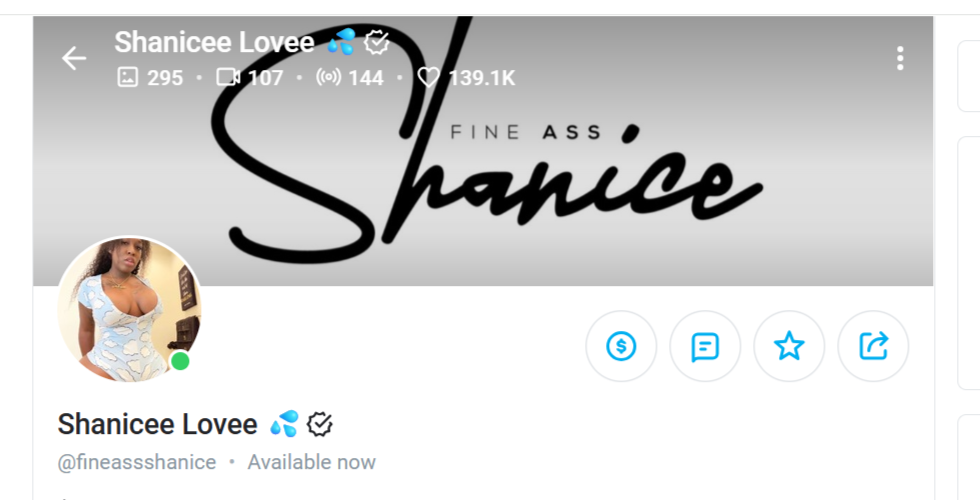Viewport: 980px width, 500px height.
Task: Click the green online status dot
Action: (180, 361)
